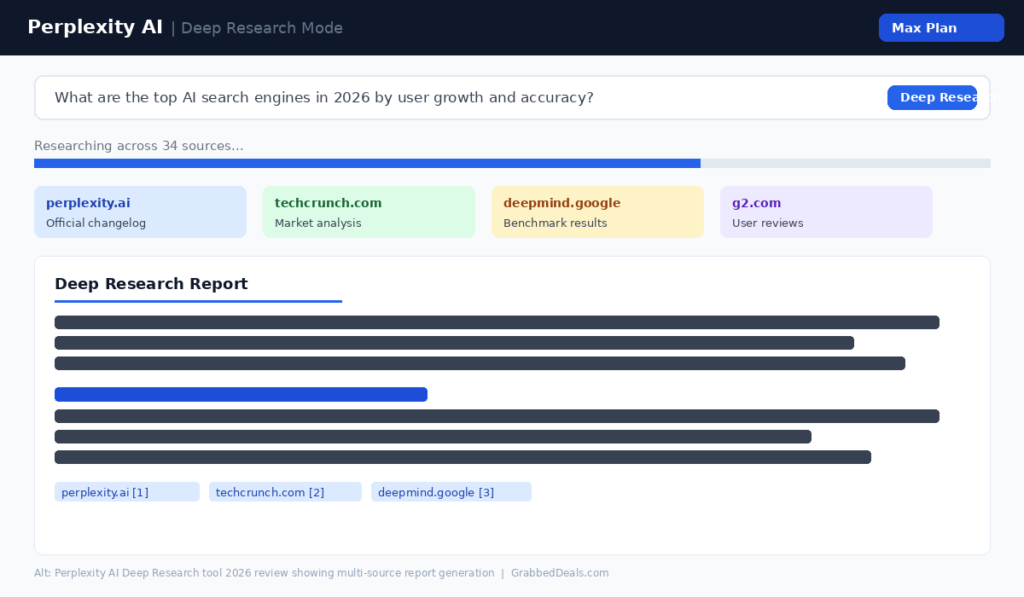The height and width of the screenshot is (597, 1024).
Task: Open the techcrunch.com Market analysis source card
Action: pos(369,212)
